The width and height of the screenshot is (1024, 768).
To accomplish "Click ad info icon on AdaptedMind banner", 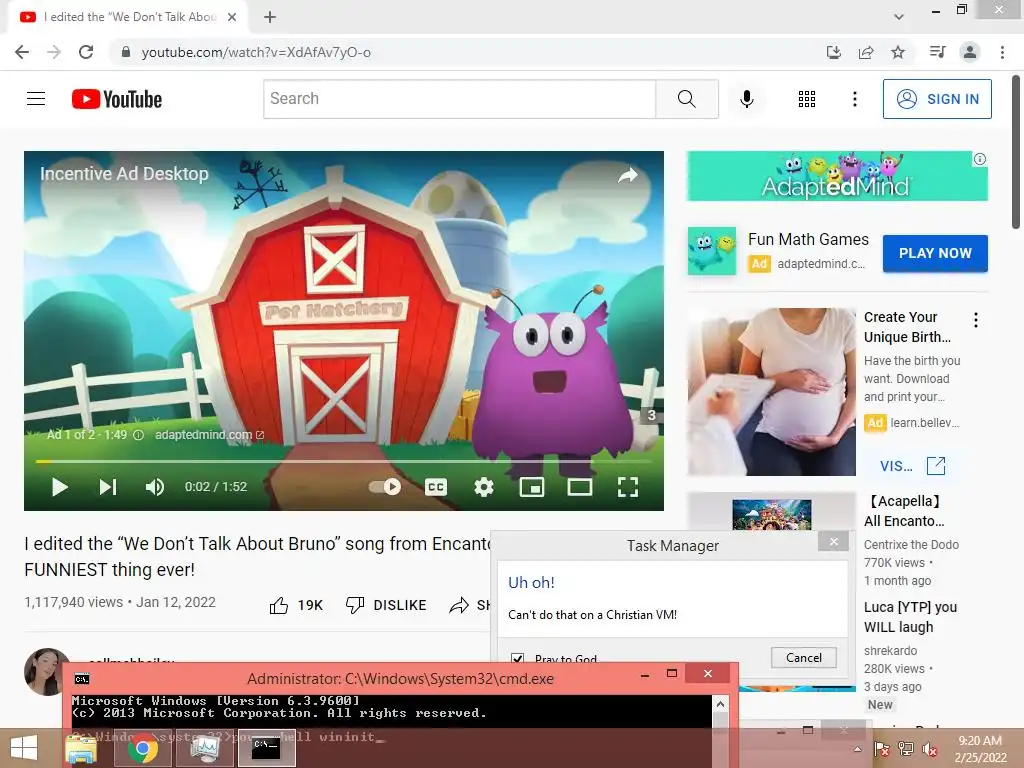I will [980, 159].
